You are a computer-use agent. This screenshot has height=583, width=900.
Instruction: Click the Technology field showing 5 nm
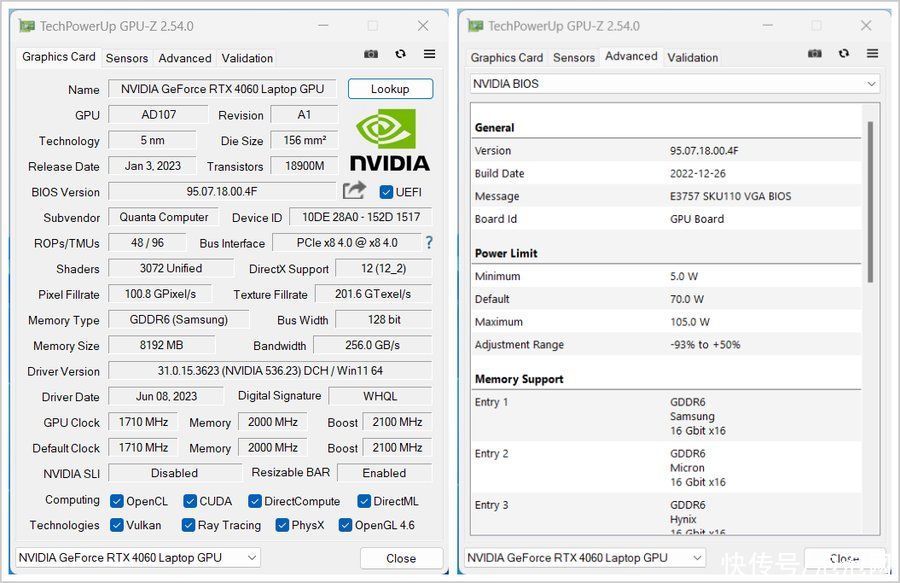point(152,141)
